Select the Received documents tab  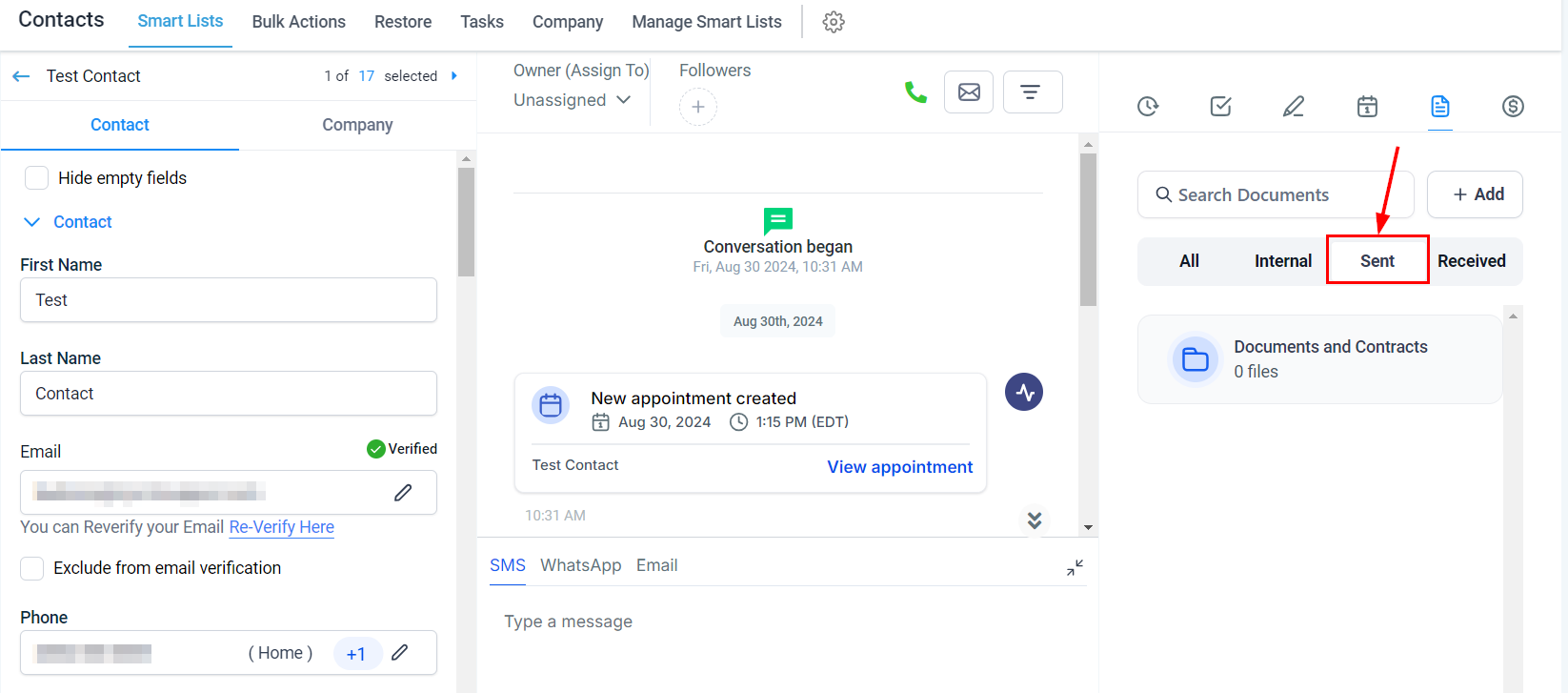pyautogui.click(x=1471, y=261)
